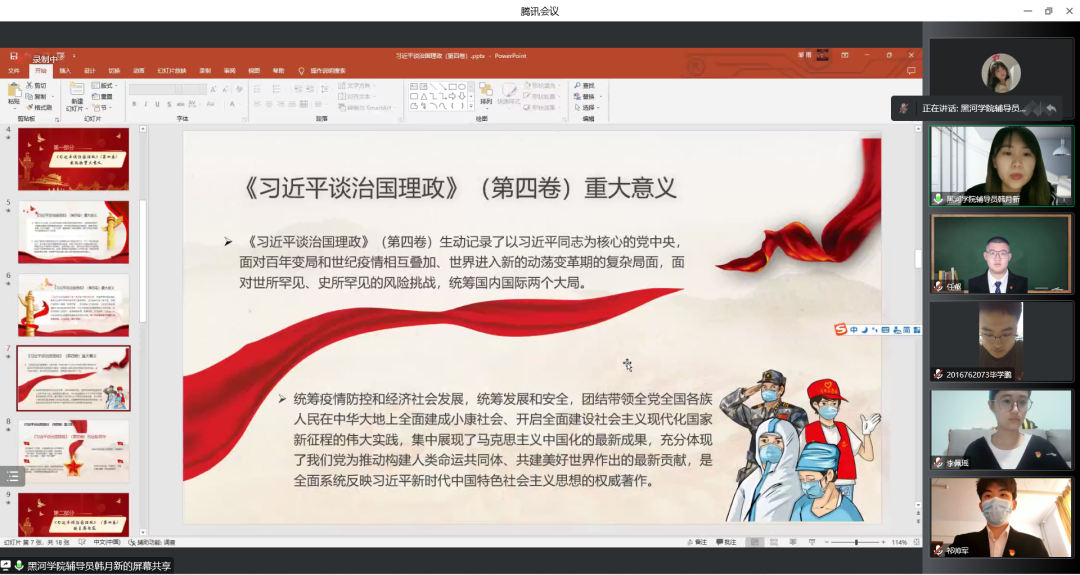Switch to the Insert (插入) ribbon tab
1080x575 pixels.
point(65,71)
